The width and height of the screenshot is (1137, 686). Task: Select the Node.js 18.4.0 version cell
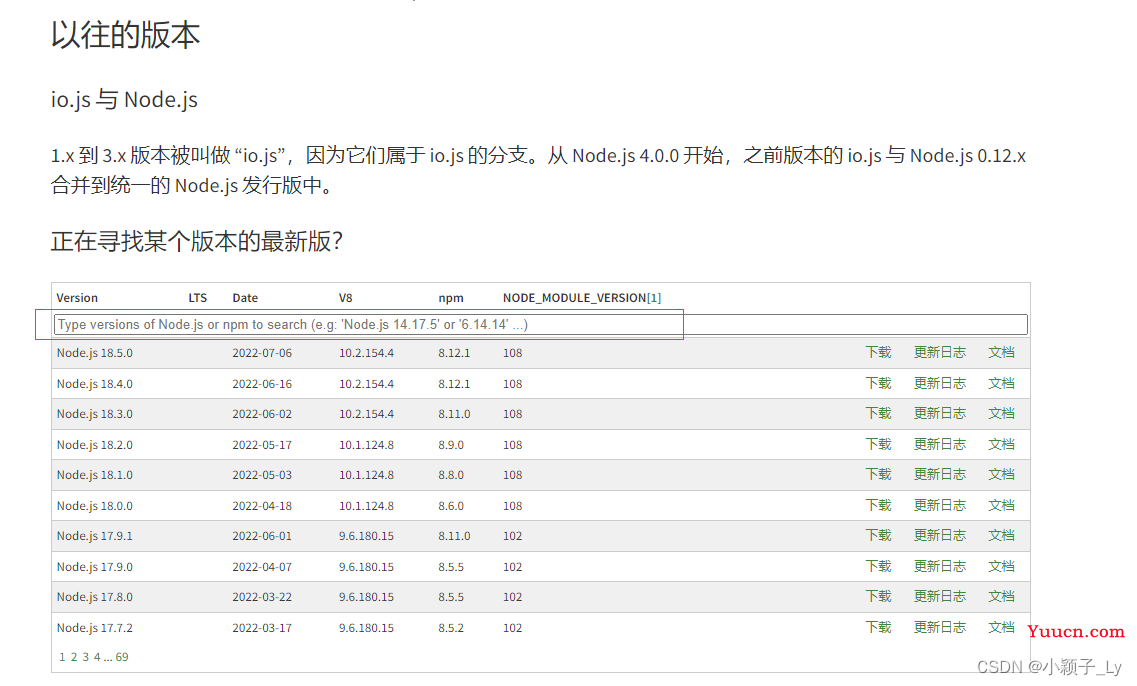[95, 384]
